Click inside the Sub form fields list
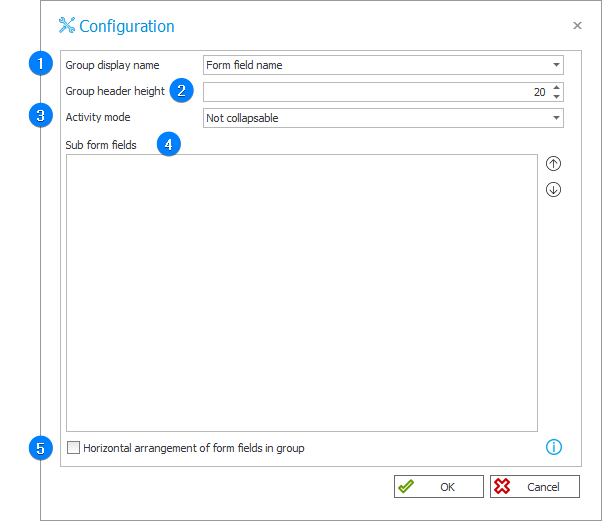Screen dimensions: 602x521 302,293
